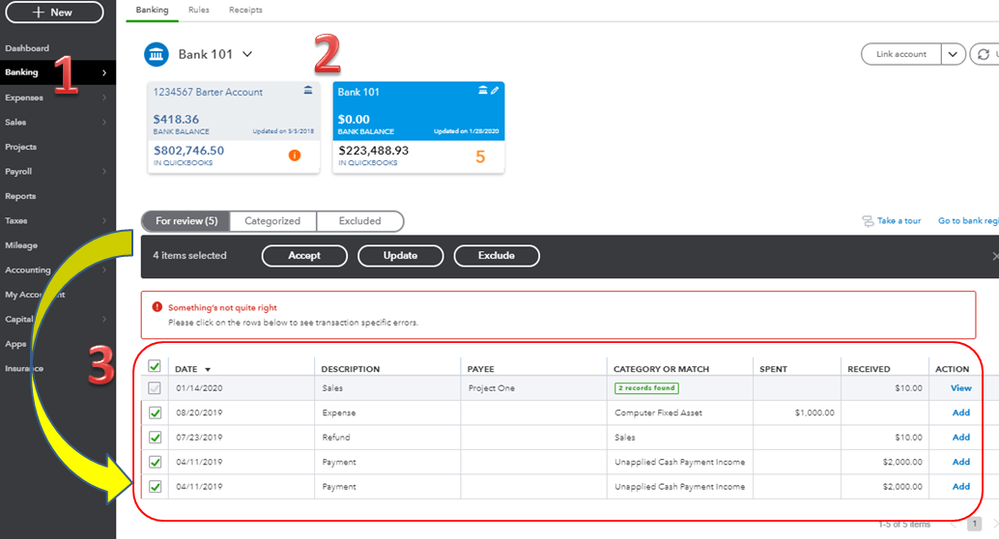This screenshot has height=539, width=999.
Task: Click the refresh update icon
Action: tap(983, 54)
